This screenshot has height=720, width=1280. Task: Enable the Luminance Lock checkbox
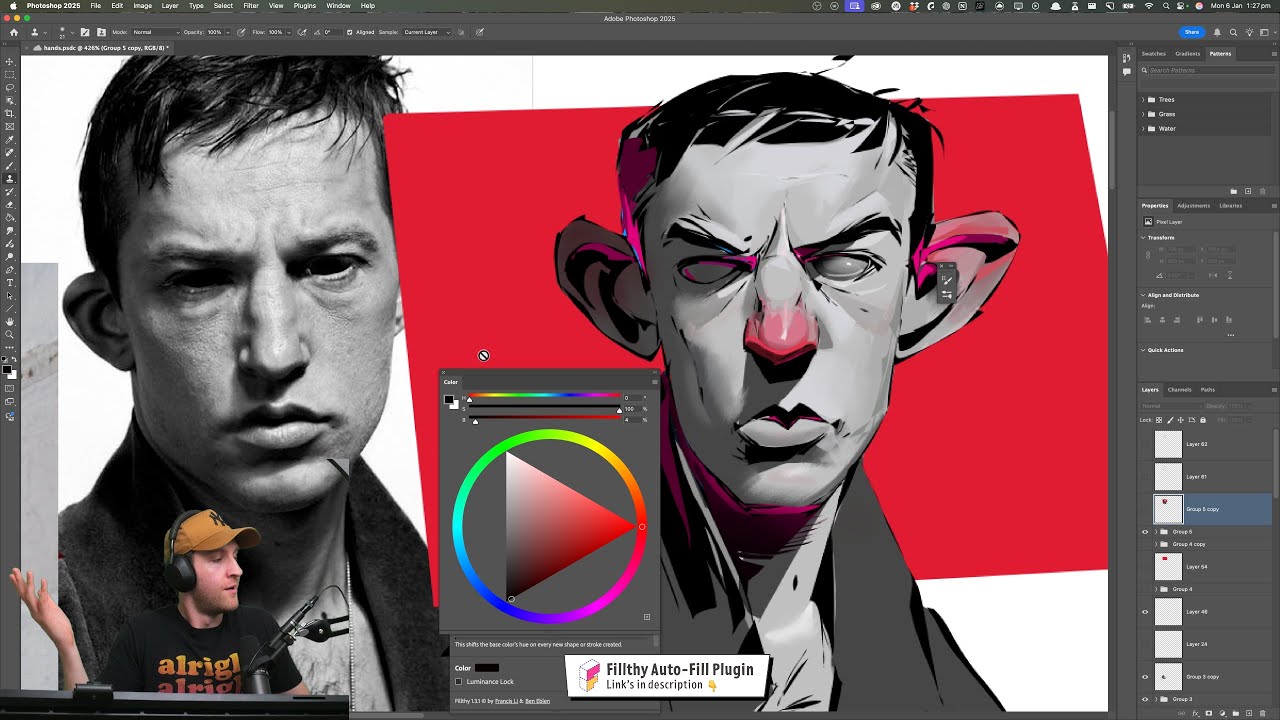coord(459,682)
